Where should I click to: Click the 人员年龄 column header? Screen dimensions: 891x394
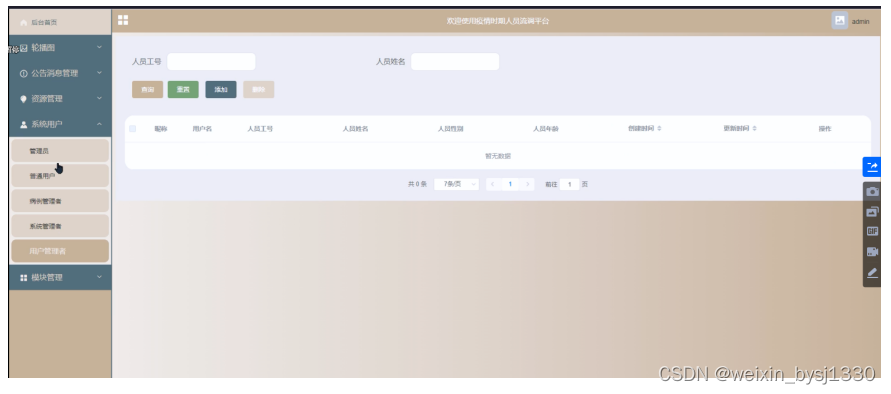546,129
